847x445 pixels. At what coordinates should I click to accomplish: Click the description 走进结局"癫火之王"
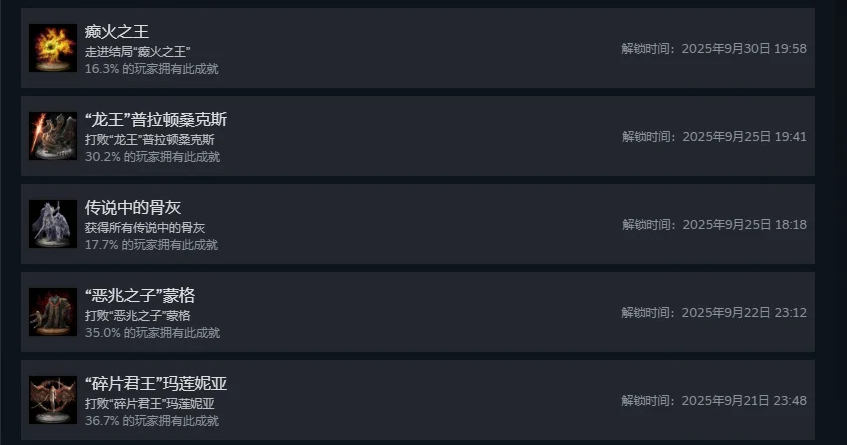pos(138,51)
